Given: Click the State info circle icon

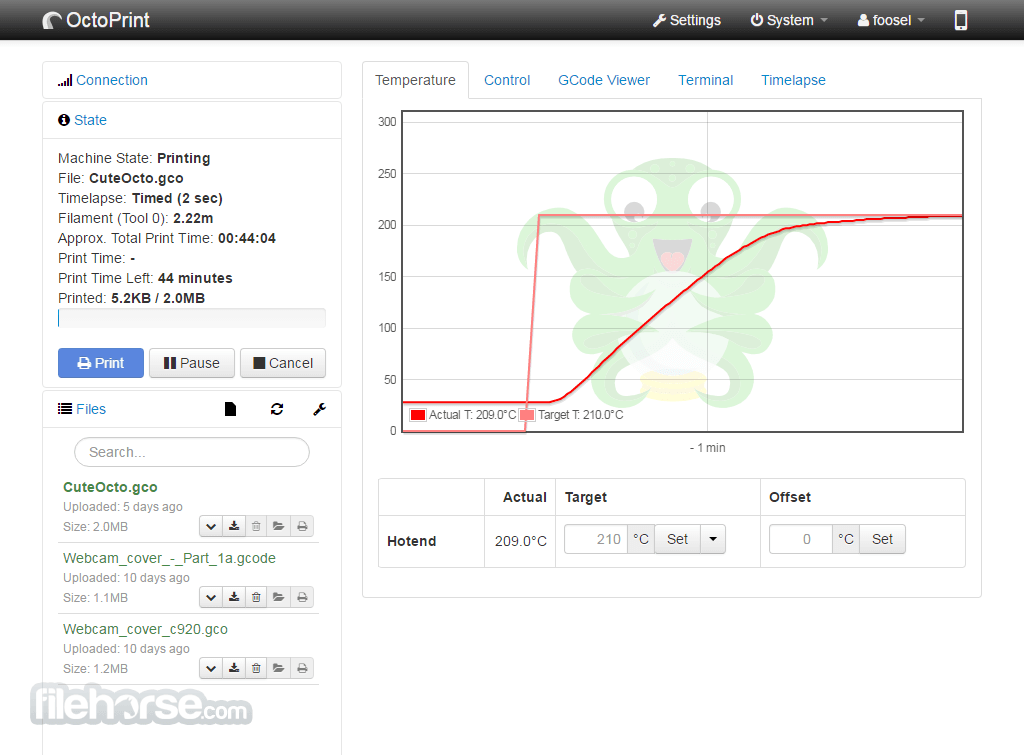Looking at the screenshot, I should (64, 120).
